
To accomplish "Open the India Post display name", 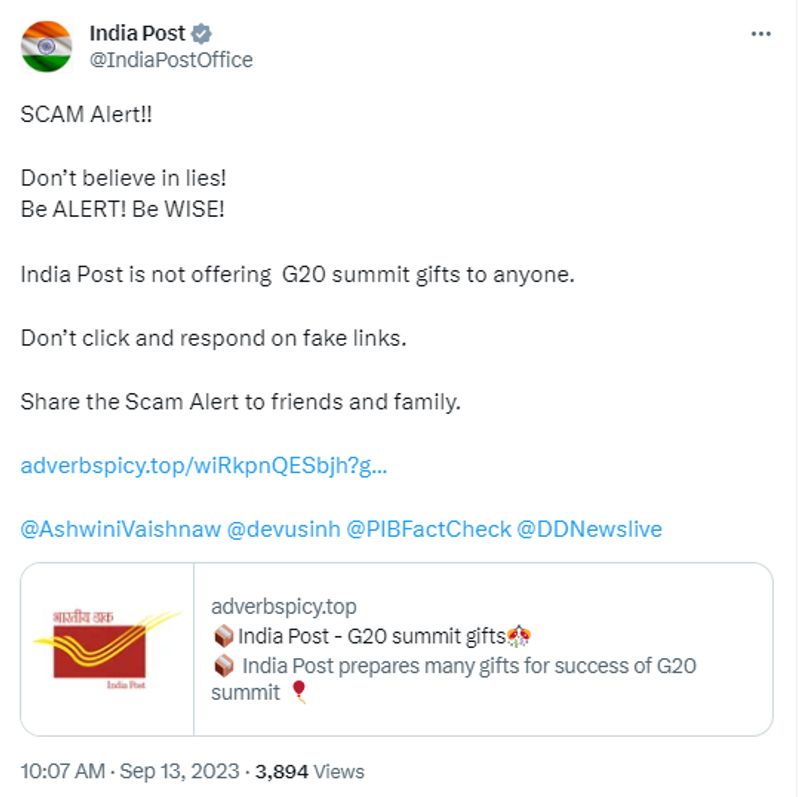I will (137, 33).
